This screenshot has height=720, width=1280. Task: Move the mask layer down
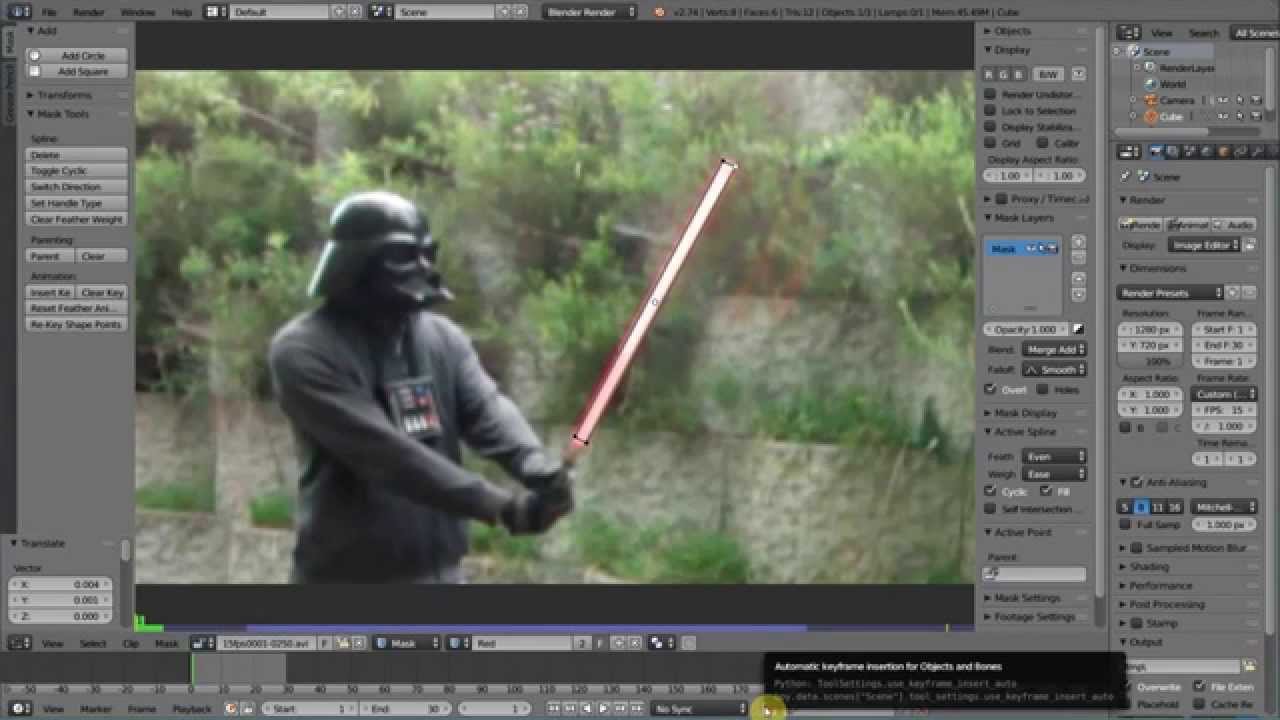[x=1078, y=295]
